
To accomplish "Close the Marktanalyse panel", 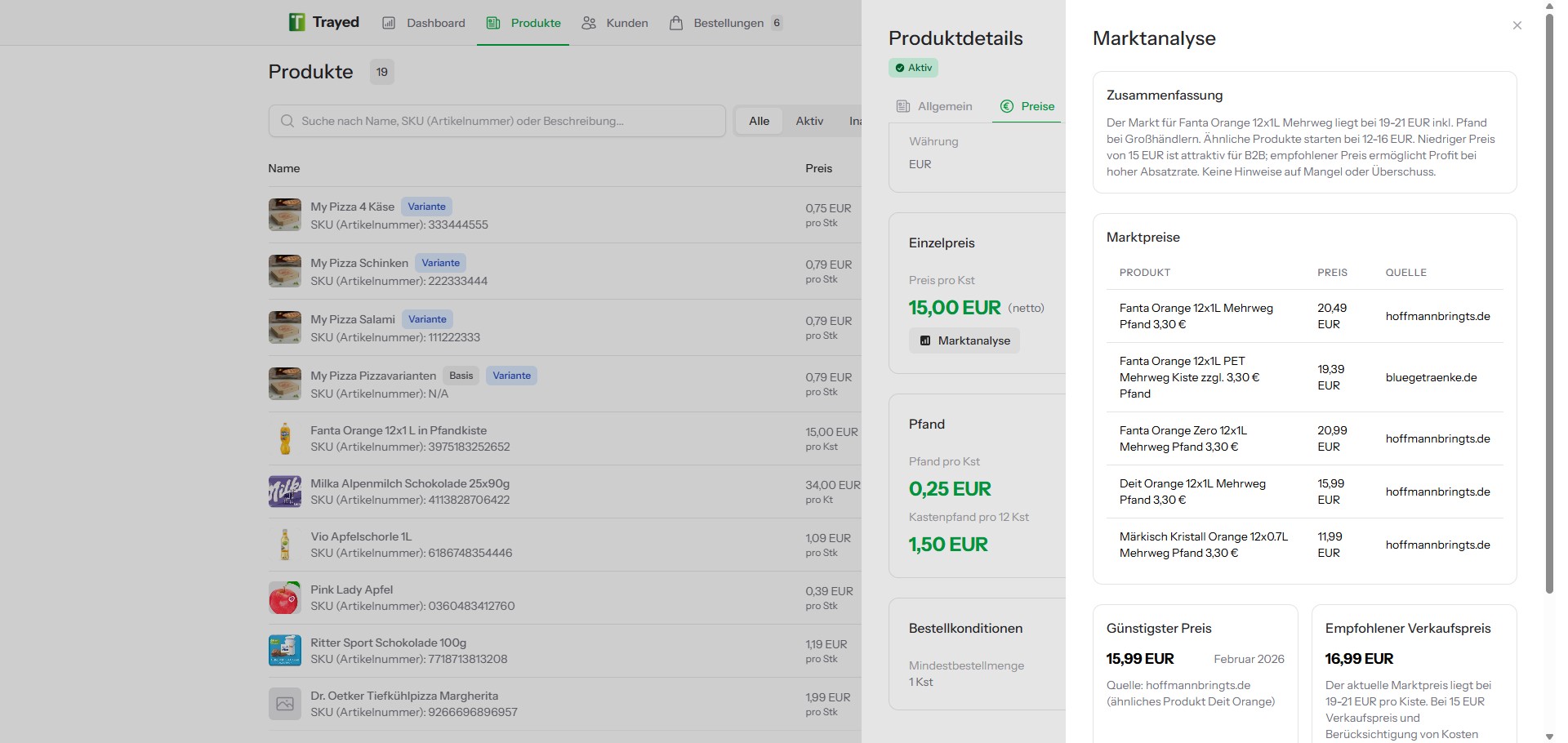I will pos(1517,25).
